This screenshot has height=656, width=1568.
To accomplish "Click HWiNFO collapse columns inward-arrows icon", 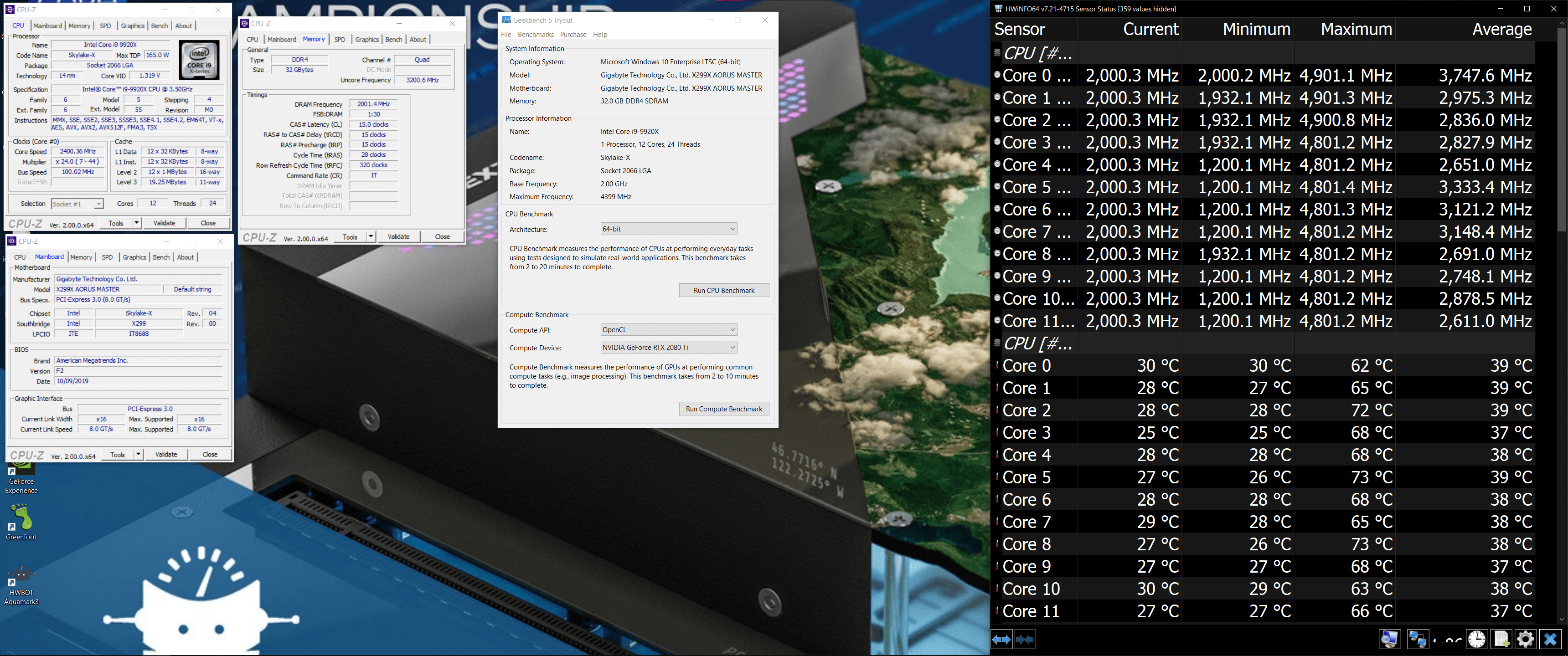I will coord(1024,639).
